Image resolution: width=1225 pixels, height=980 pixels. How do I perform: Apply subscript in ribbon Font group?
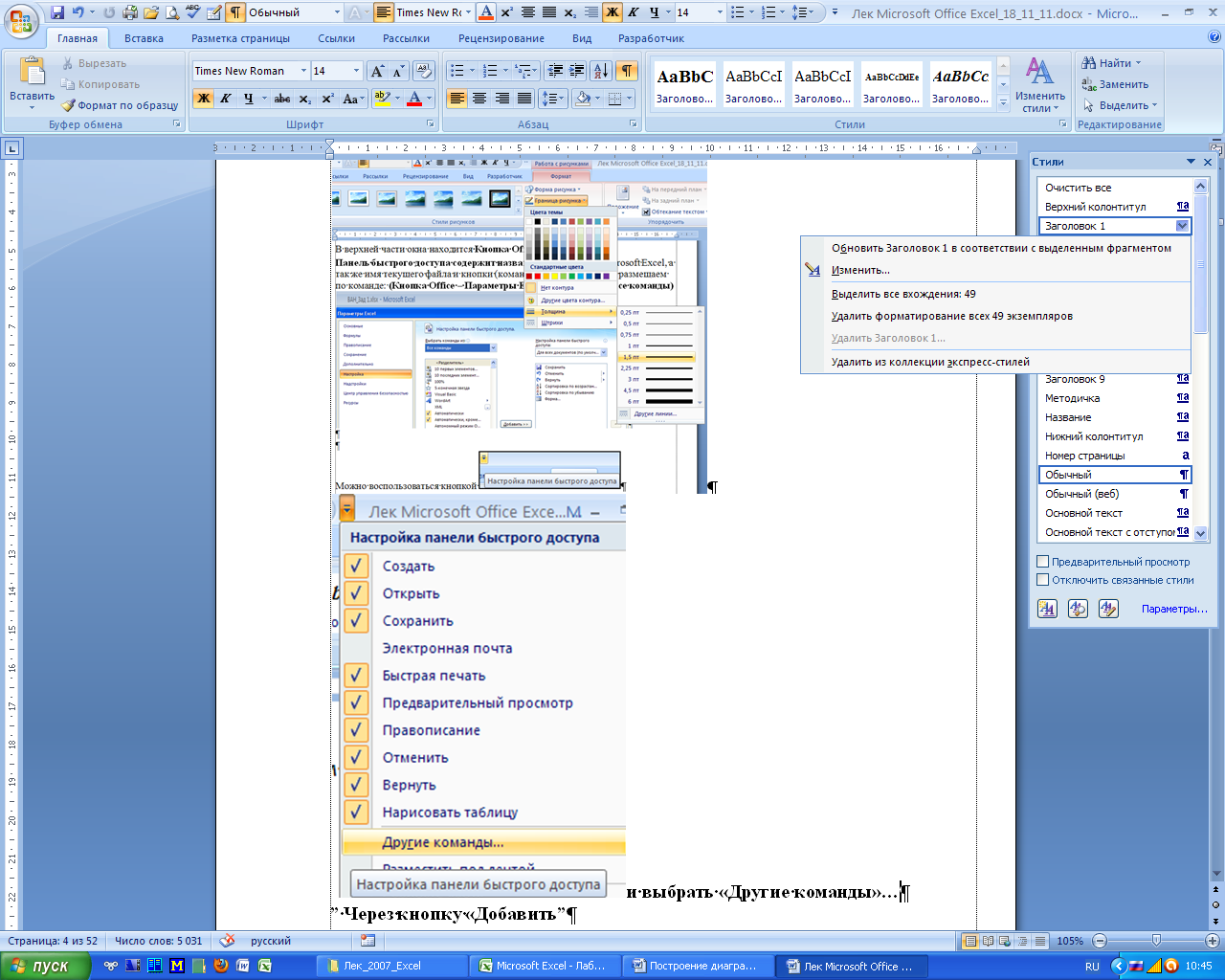click(304, 99)
